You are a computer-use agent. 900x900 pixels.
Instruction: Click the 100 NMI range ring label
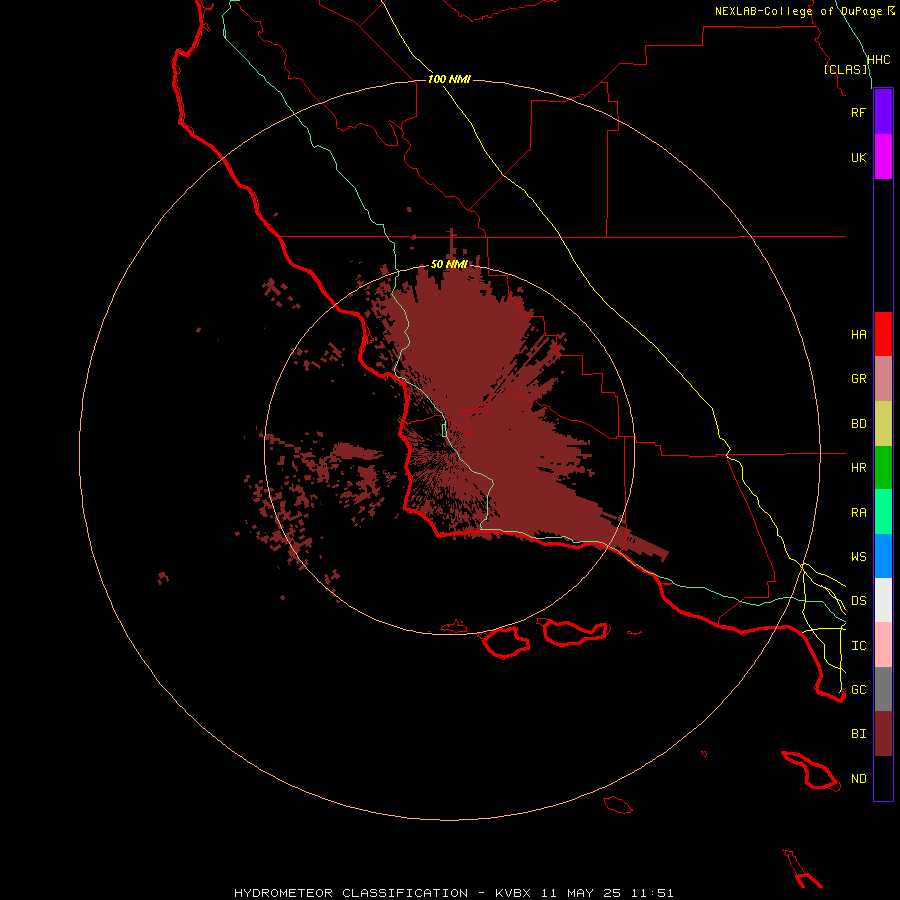[x=449, y=79]
